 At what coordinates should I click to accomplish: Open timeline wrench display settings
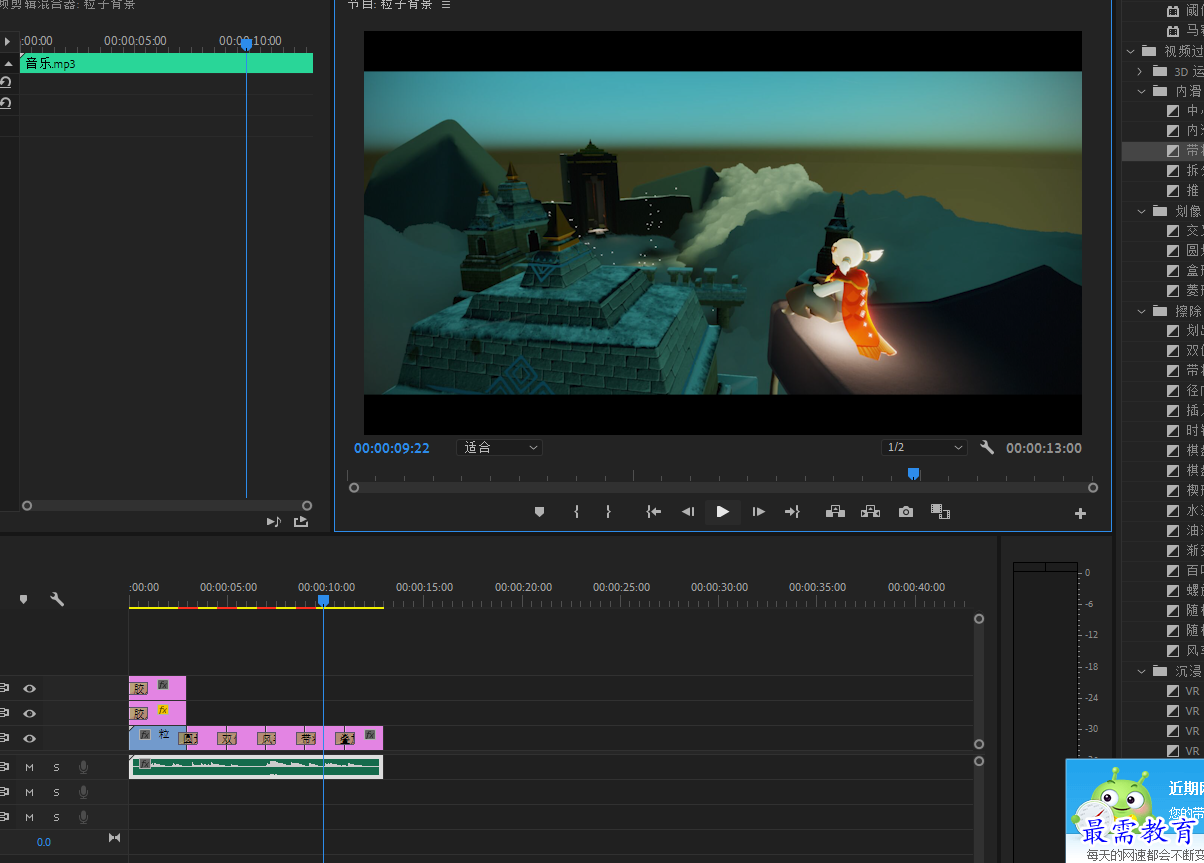click(57, 599)
